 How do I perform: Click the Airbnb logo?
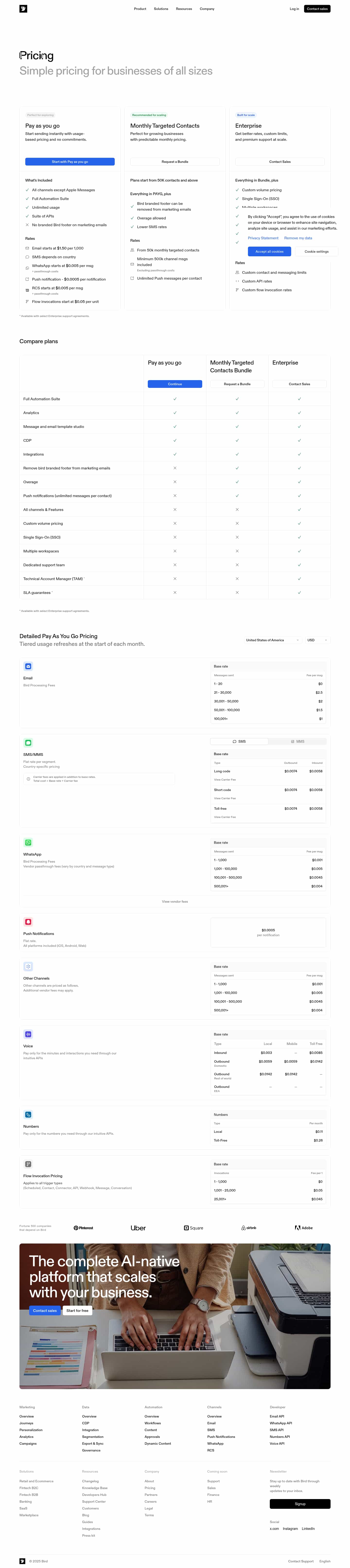point(249,1228)
